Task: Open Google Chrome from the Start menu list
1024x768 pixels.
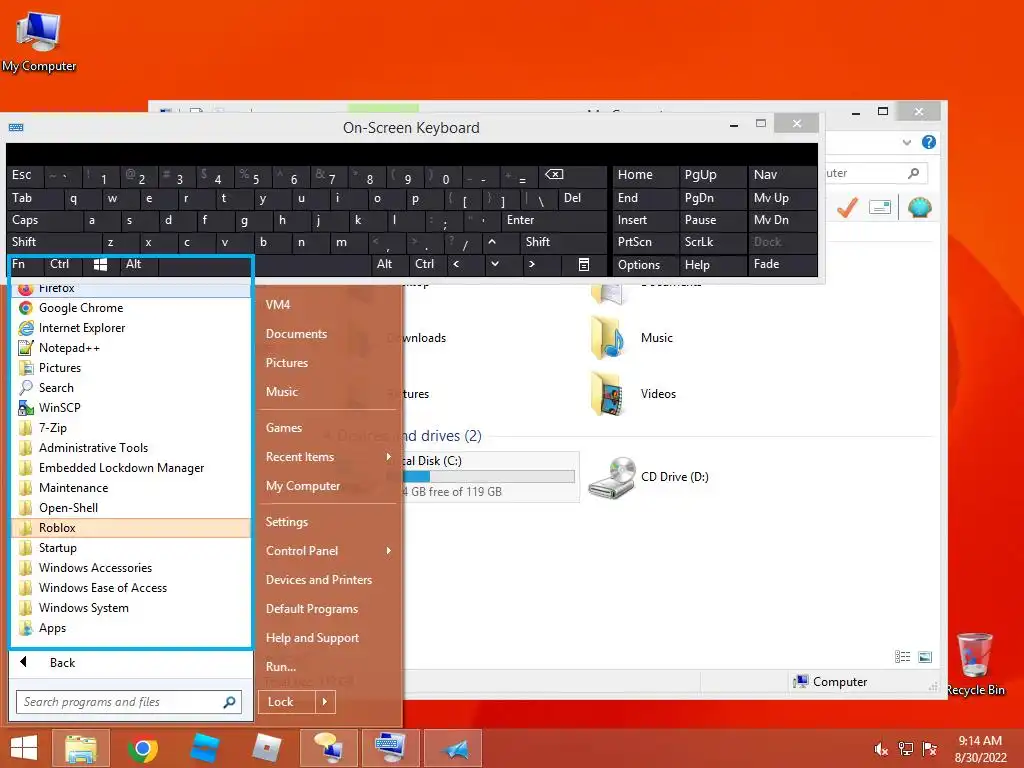Action: click(131, 308)
